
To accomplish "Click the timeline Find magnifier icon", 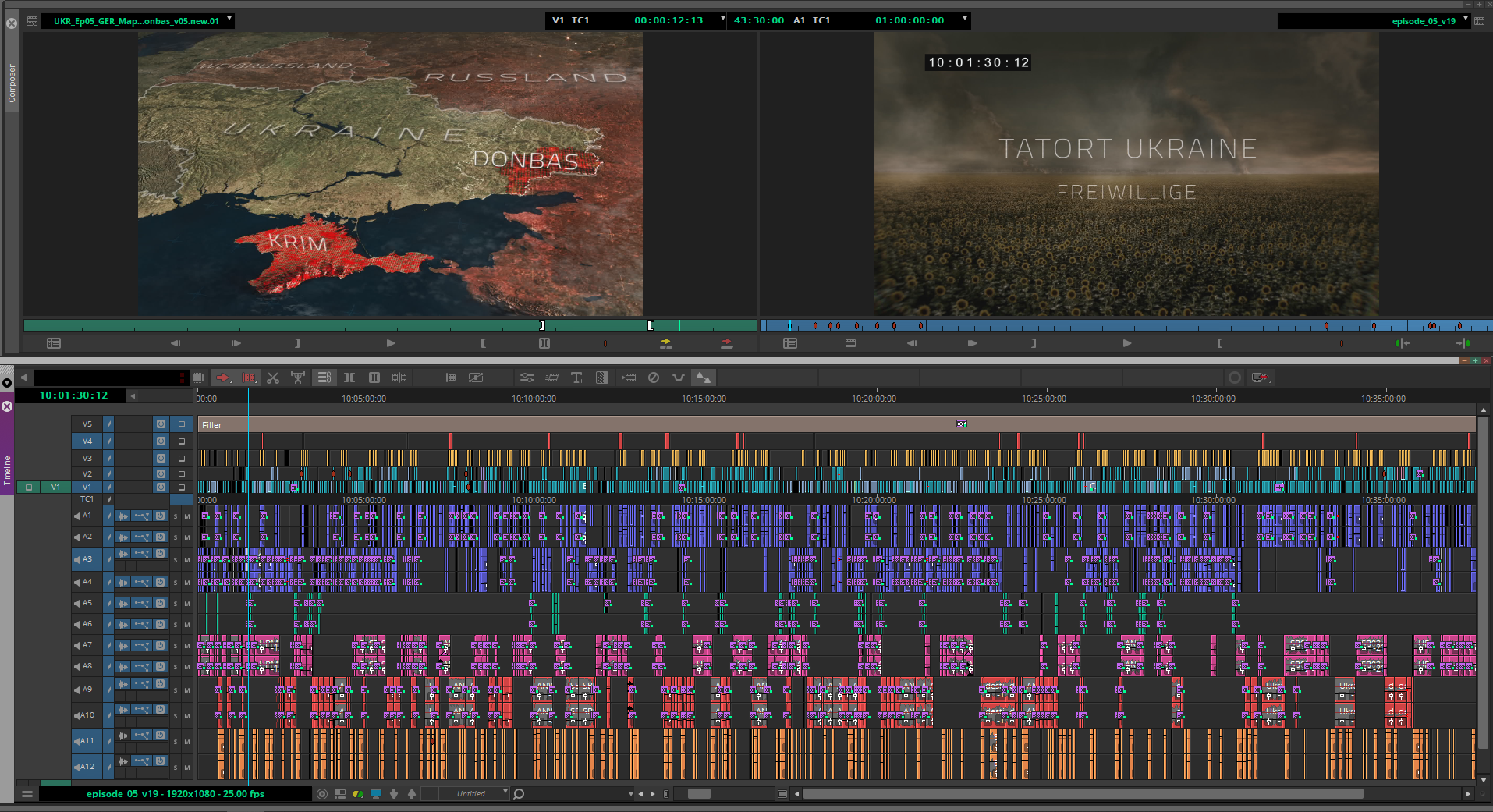I will [519, 794].
